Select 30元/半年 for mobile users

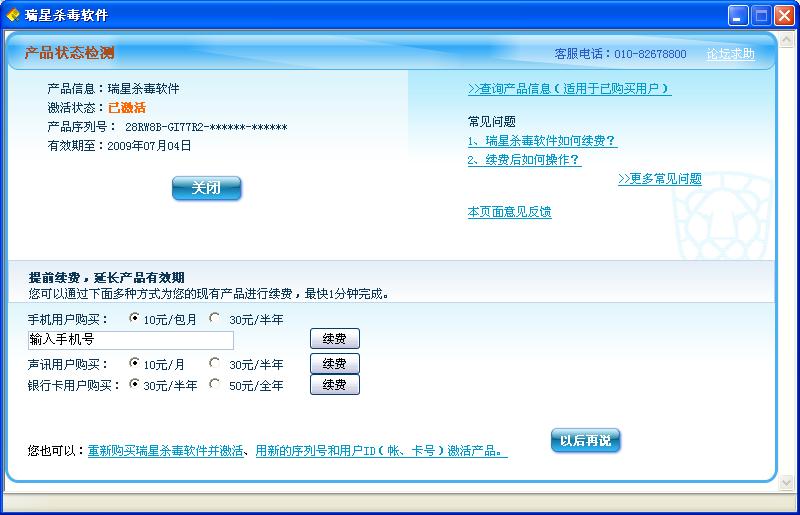coord(215,318)
